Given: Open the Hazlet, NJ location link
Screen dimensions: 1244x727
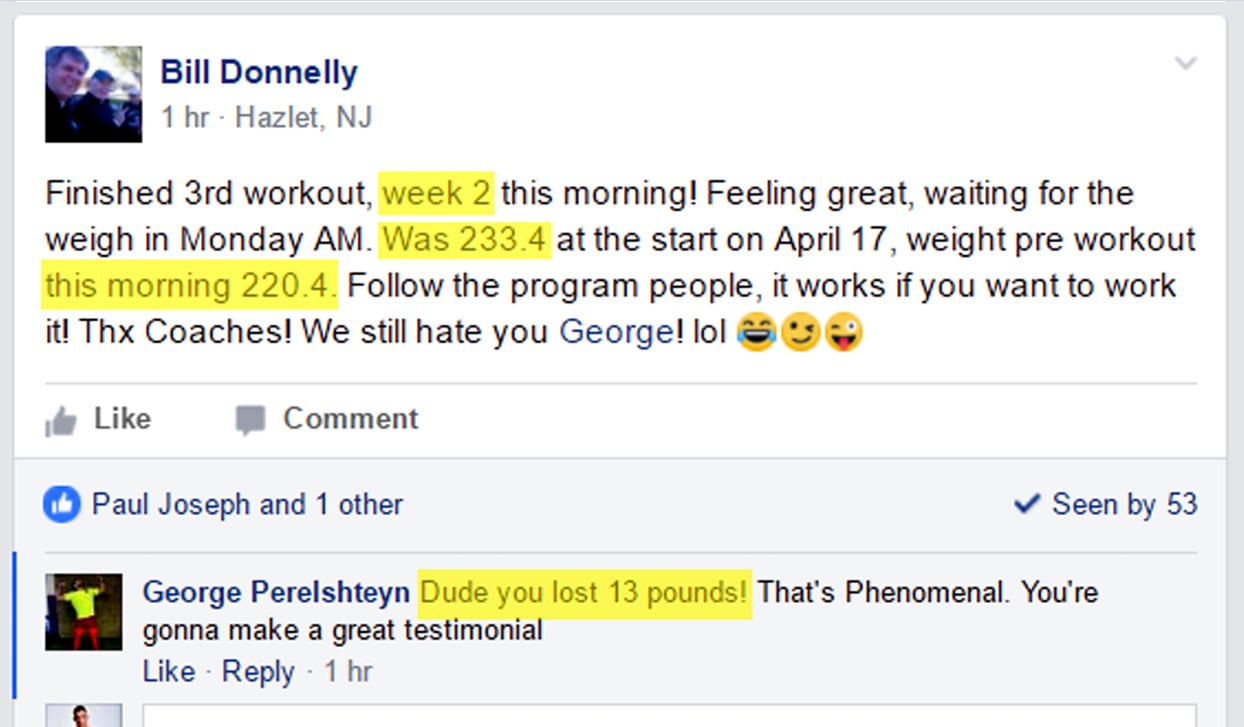Looking at the screenshot, I should pyautogui.click(x=303, y=118).
